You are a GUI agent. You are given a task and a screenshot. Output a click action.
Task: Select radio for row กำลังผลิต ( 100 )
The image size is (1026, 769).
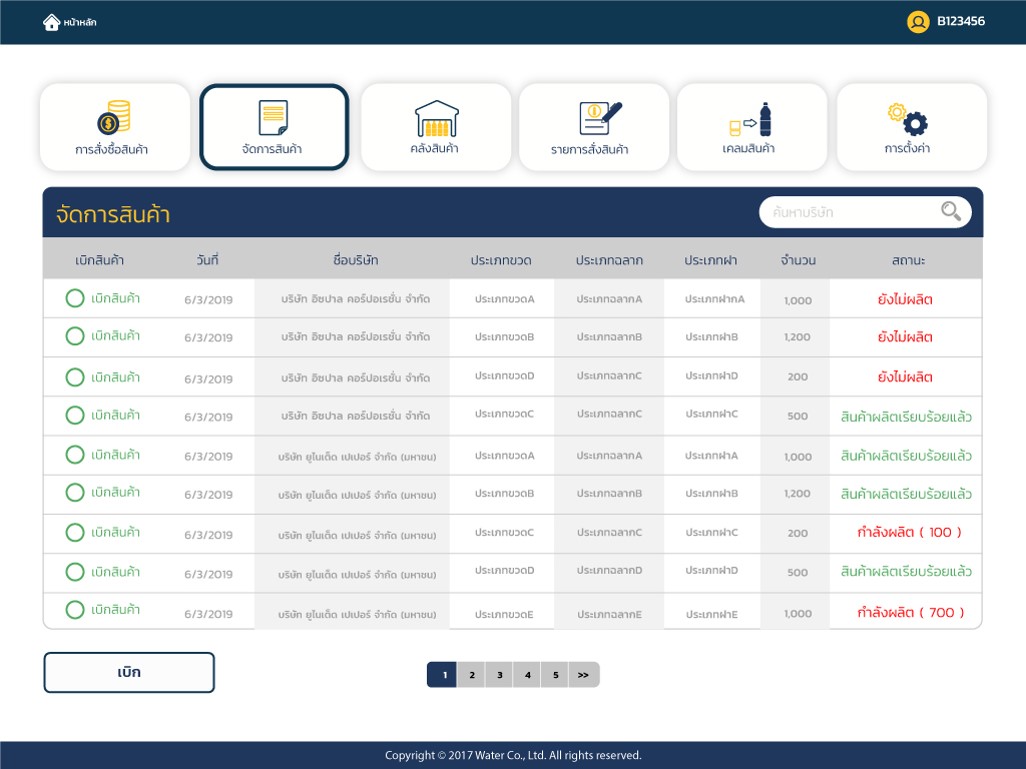75,532
